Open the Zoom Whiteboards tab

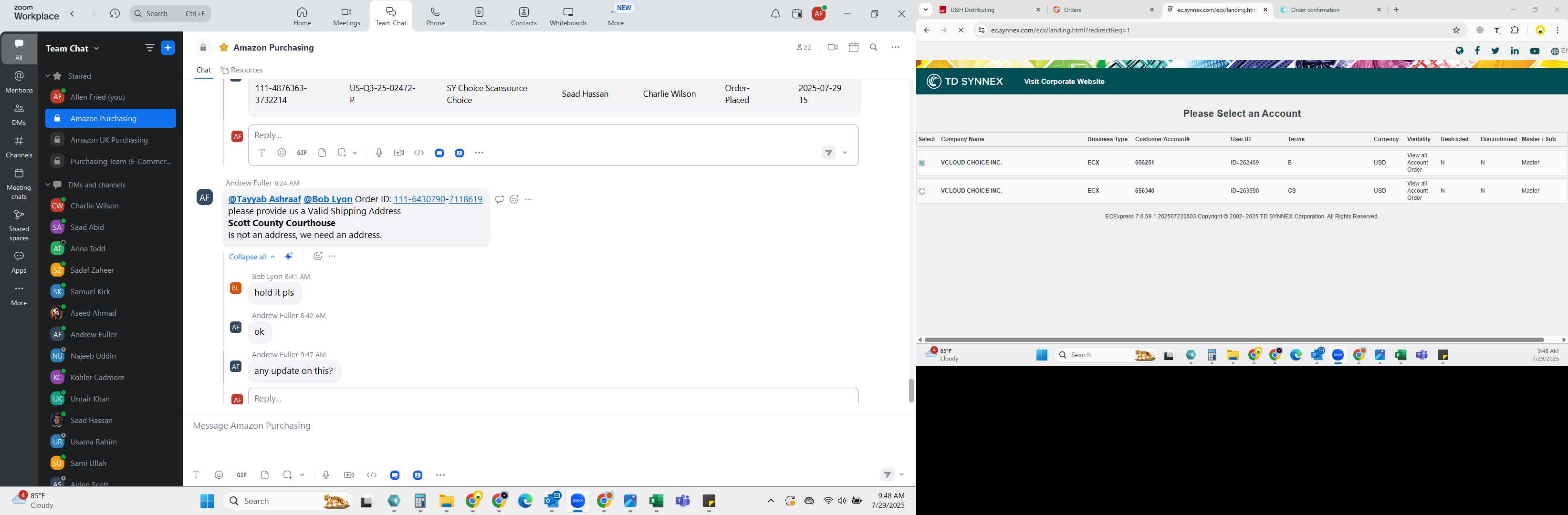click(x=568, y=16)
